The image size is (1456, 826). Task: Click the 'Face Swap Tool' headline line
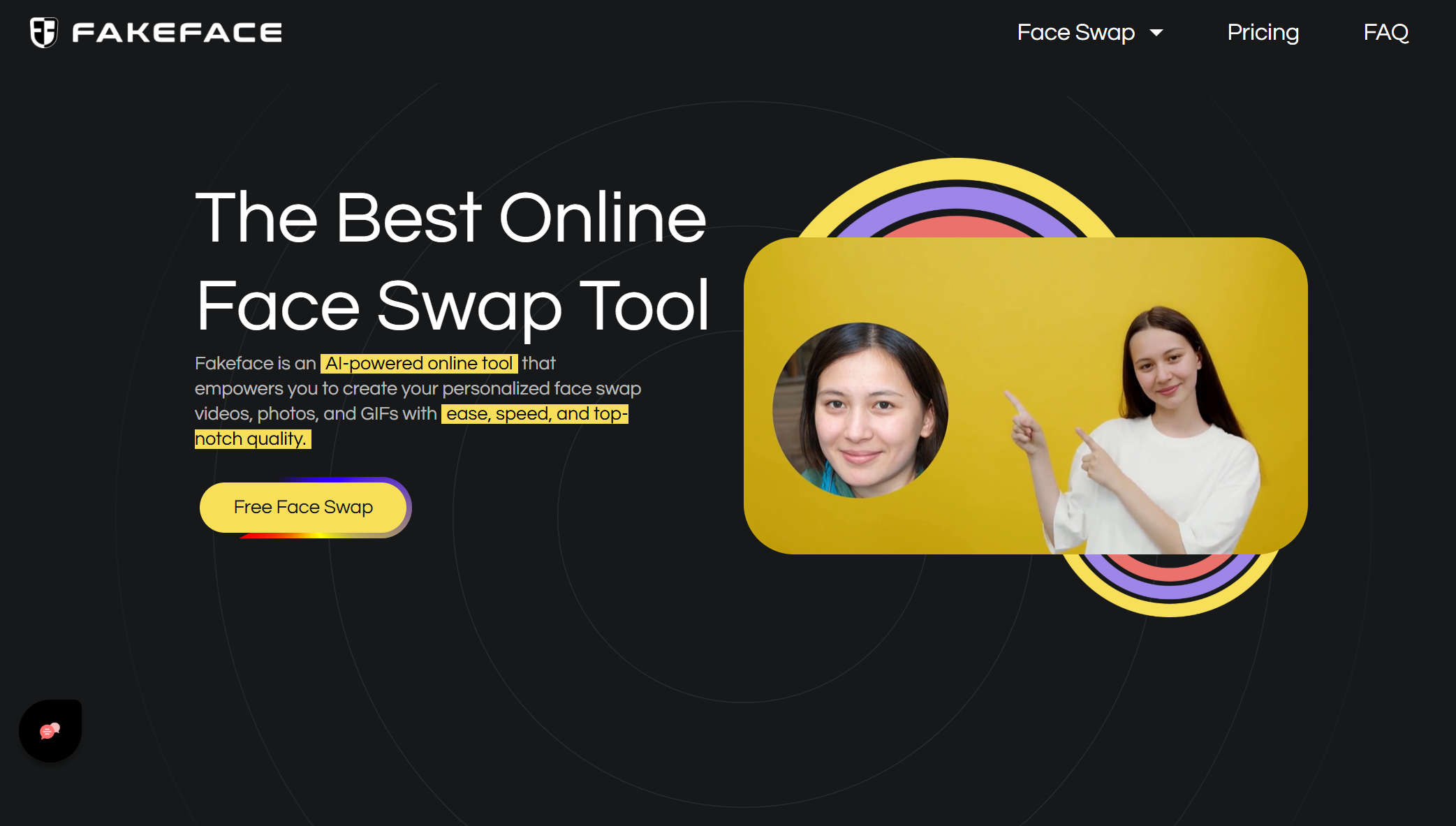(x=453, y=306)
